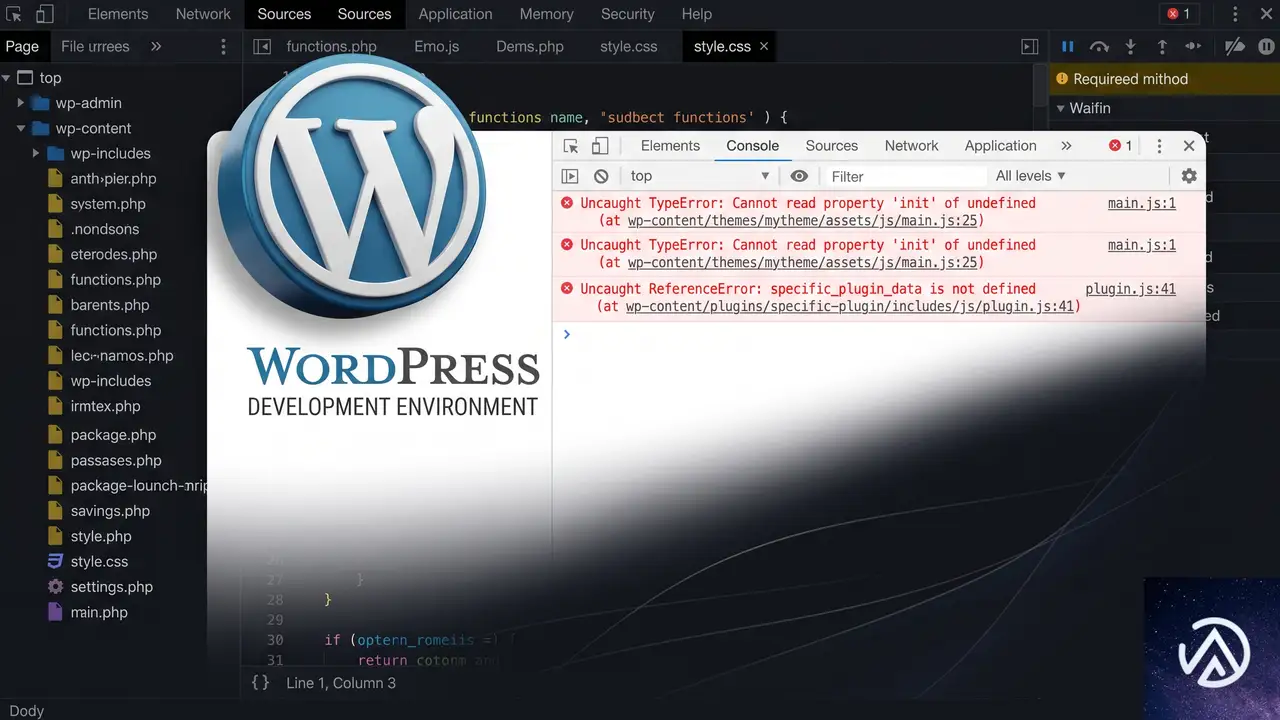The image size is (1280, 720).
Task: Open the Help tab
Action: pos(697,14)
